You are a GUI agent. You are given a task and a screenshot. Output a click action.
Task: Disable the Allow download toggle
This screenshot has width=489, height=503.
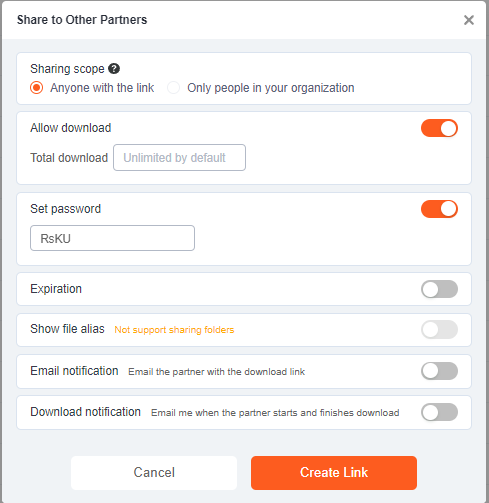[x=439, y=128]
